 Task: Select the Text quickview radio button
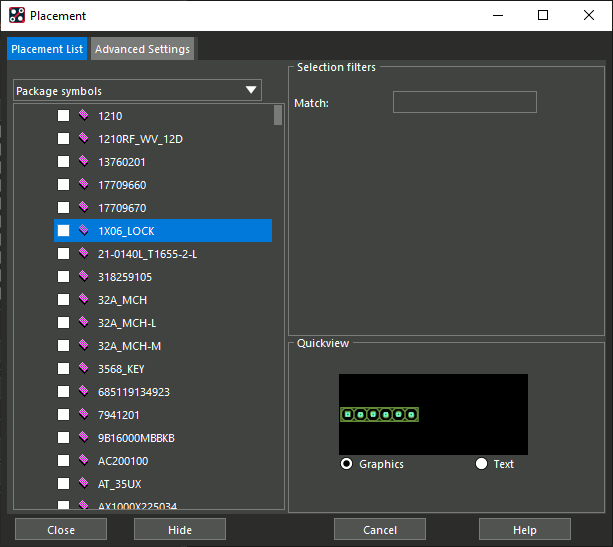(481, 464)
